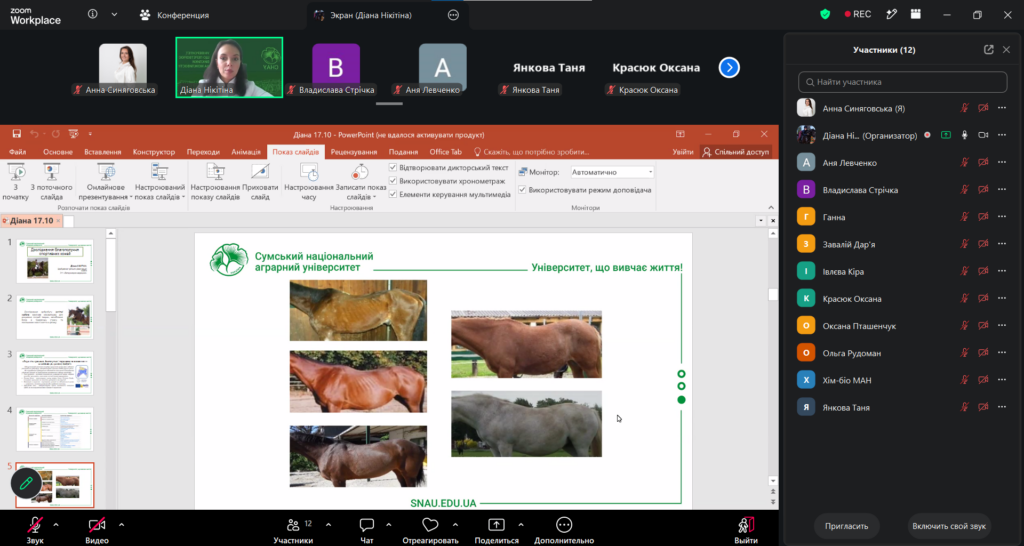Screen dimensions: 1024x546
Task: Expand participants options arrow next to Участники
Action: pos(328,524)
